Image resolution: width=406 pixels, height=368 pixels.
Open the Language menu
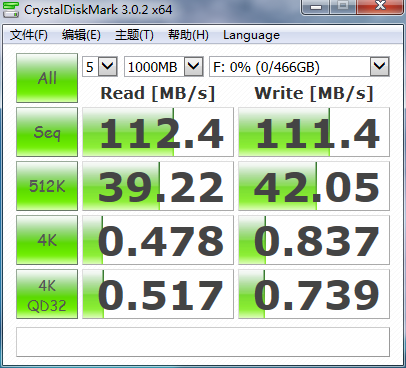251,35
